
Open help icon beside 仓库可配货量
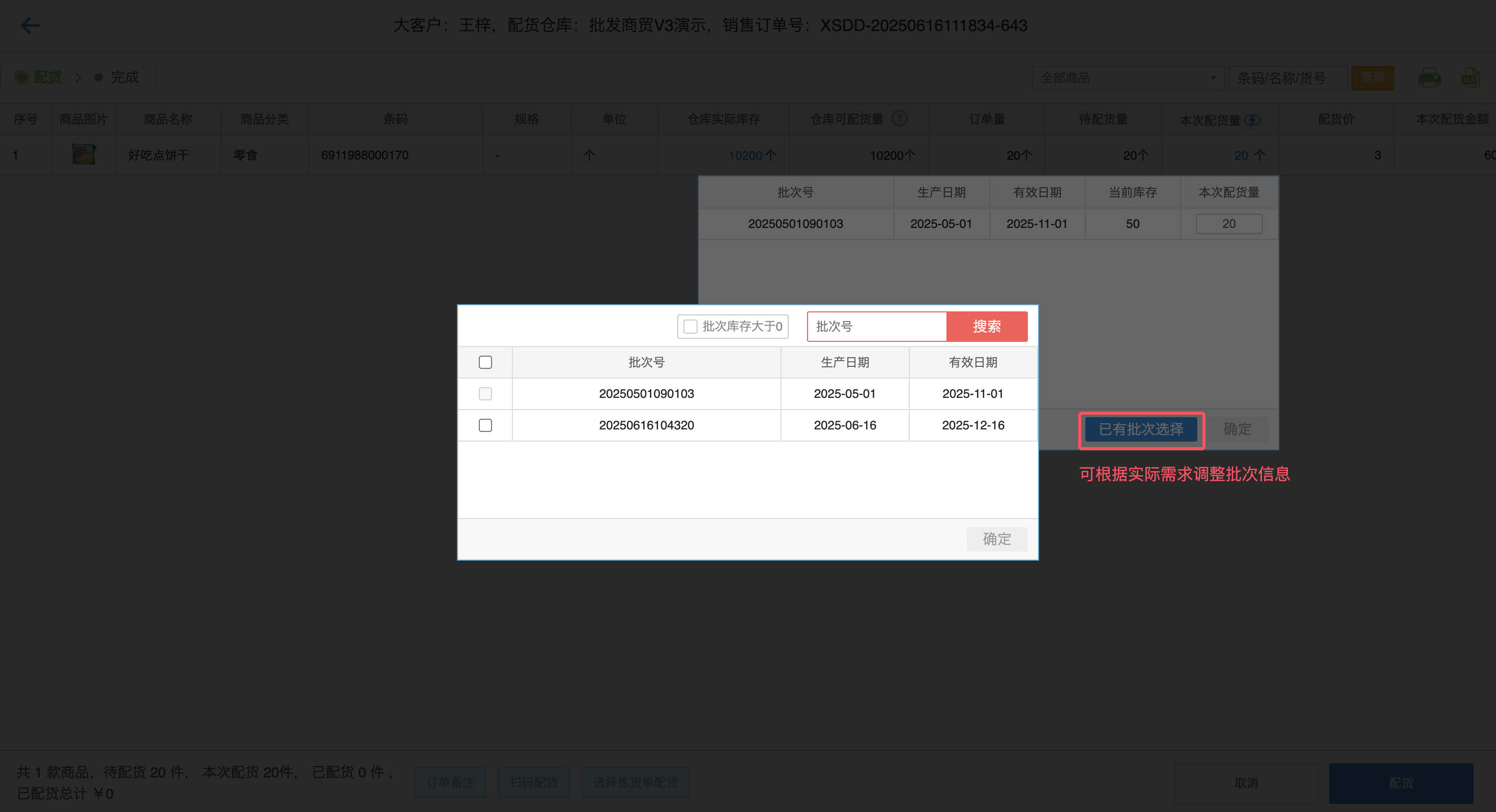click(899, 119)
